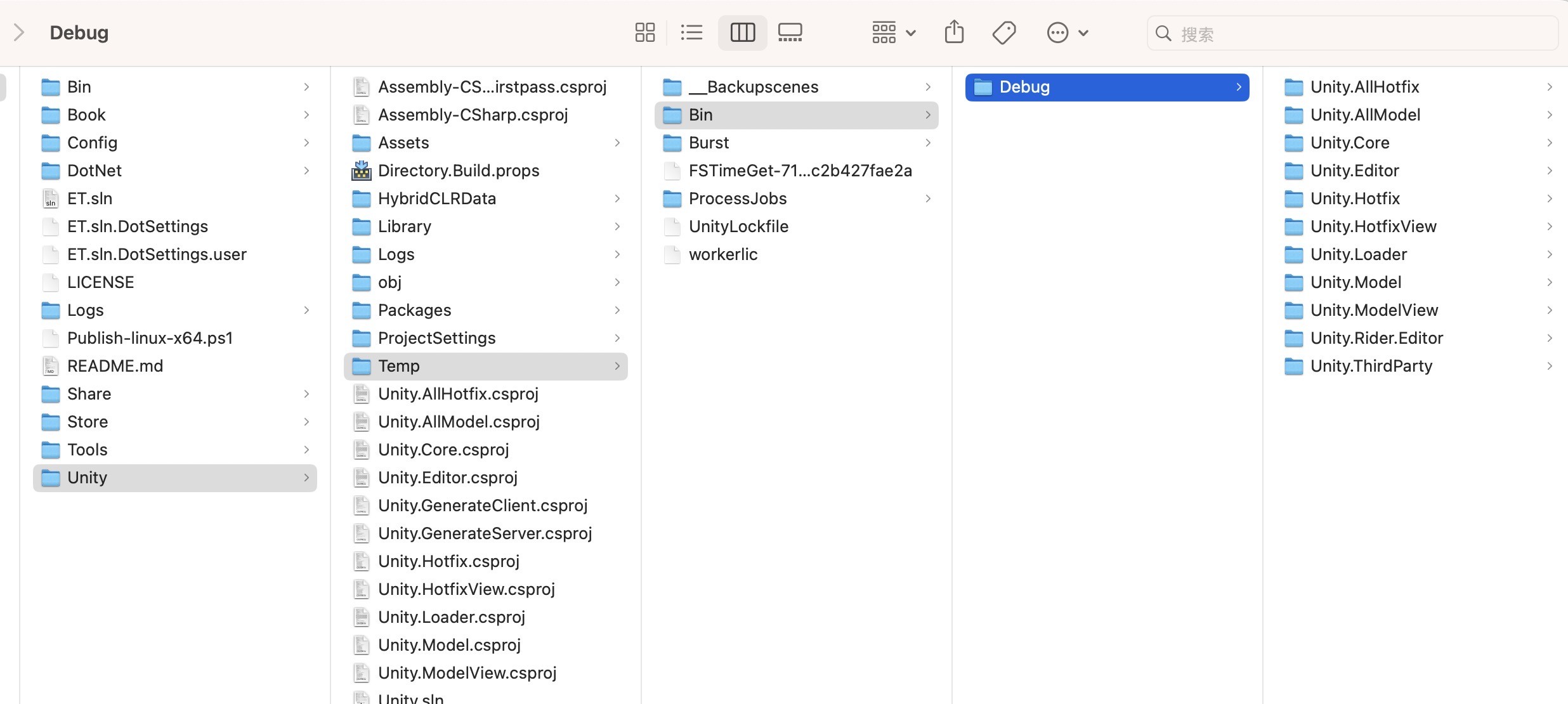
Task: Expand the Store folder chevron
Action: (x=306, y=422)
